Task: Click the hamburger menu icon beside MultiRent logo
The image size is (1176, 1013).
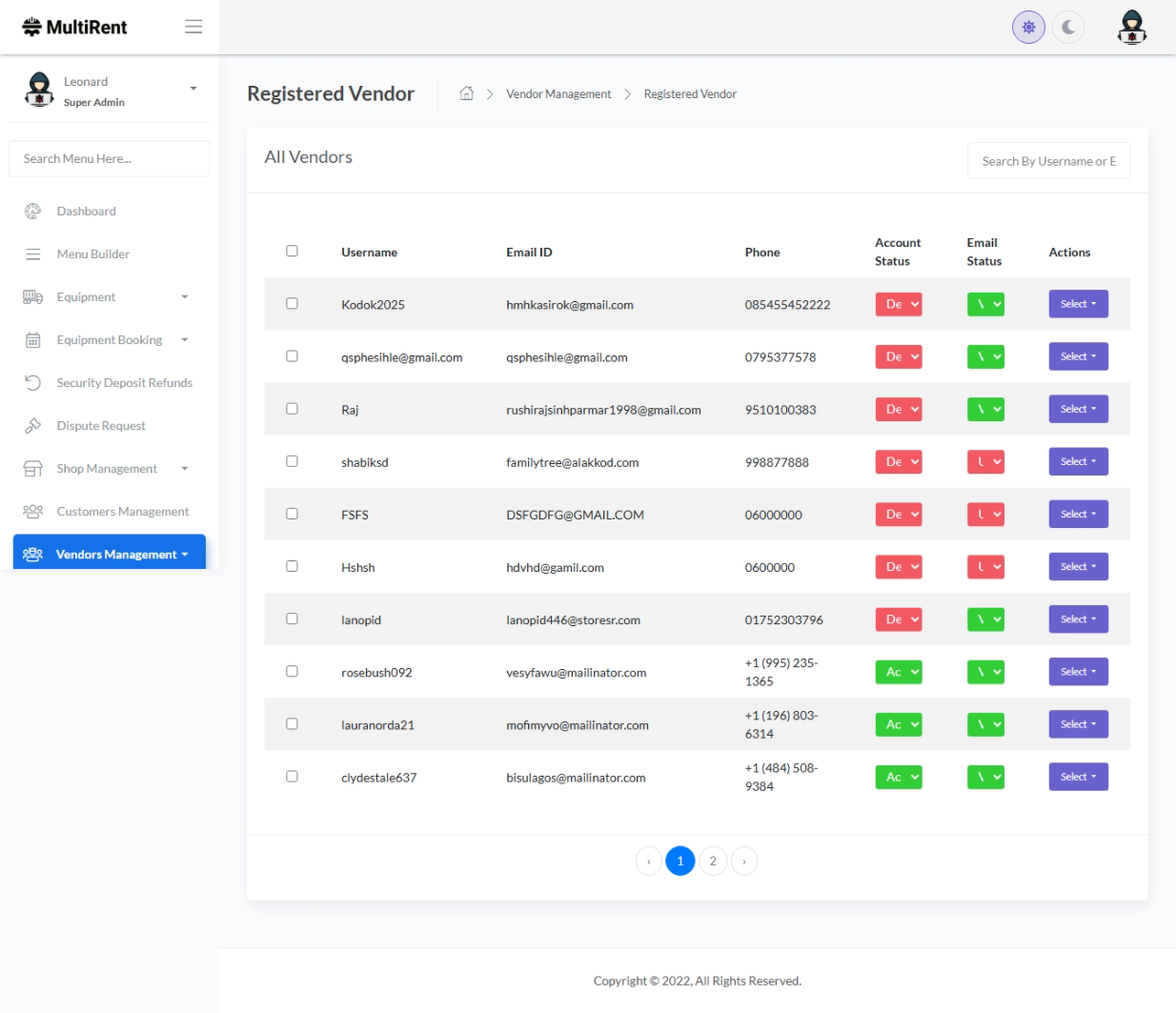Action: (193, 27)
